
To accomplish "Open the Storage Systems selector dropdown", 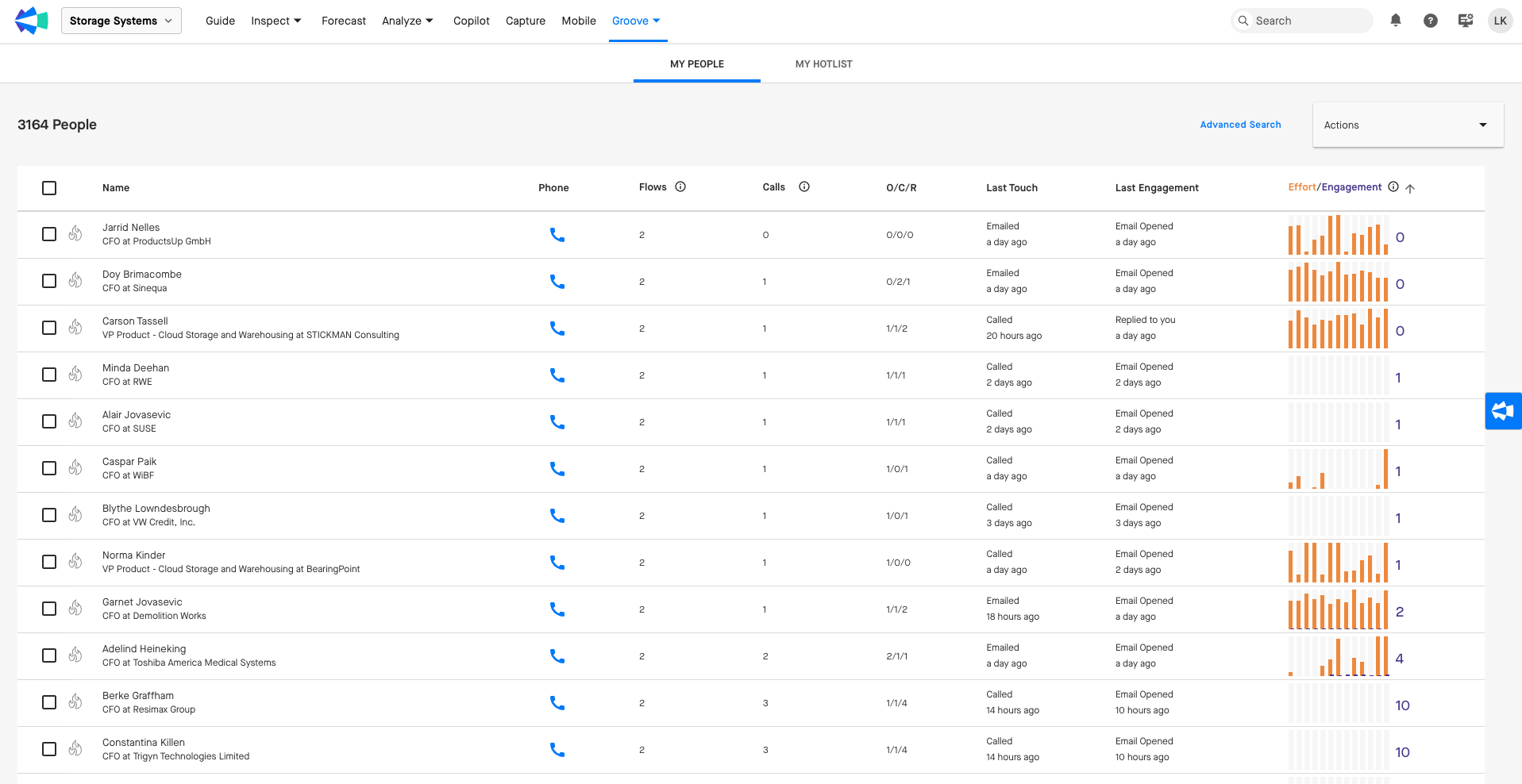I will [121, 21].
